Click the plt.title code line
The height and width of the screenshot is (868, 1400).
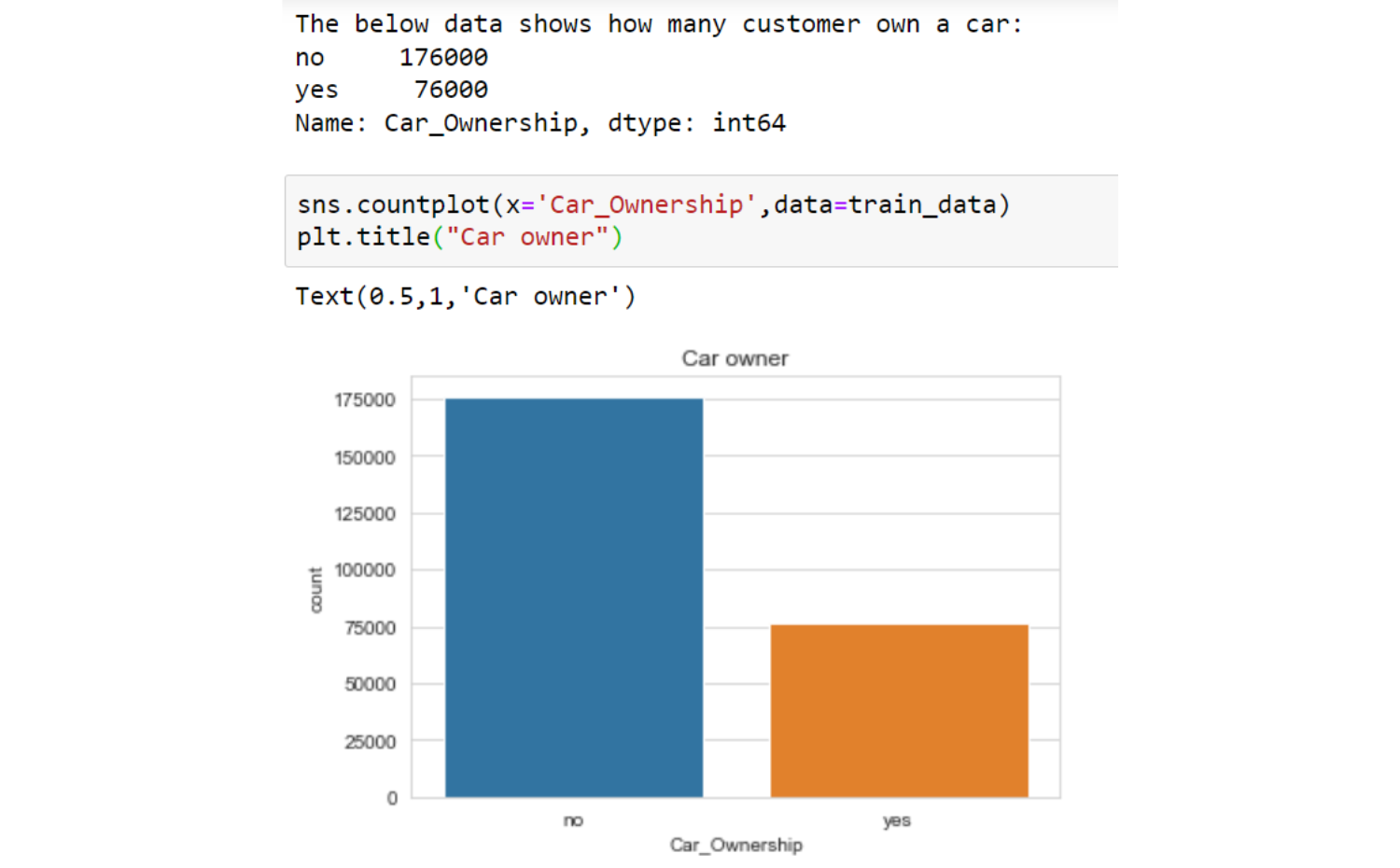click(x=459, y=237)
